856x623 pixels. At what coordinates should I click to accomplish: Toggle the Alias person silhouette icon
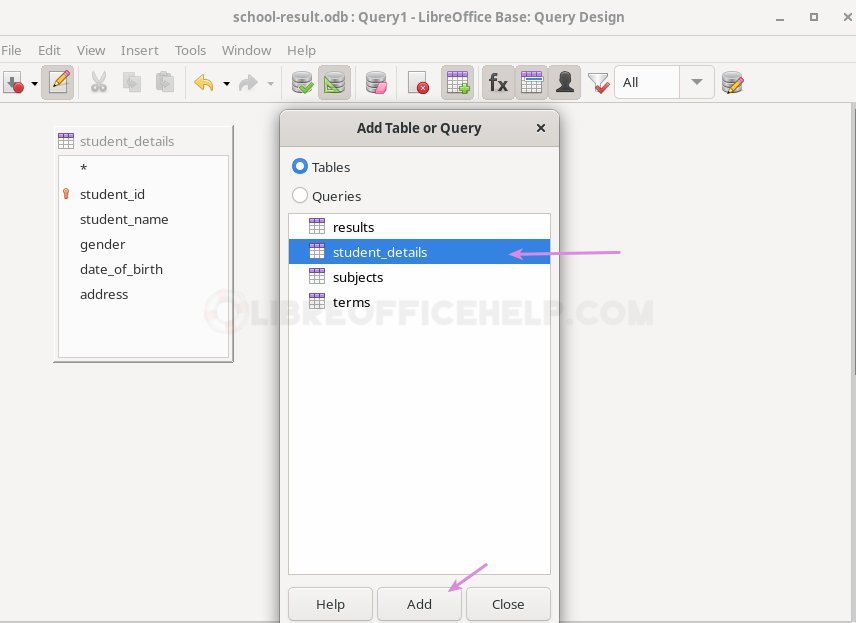point(565,82)
